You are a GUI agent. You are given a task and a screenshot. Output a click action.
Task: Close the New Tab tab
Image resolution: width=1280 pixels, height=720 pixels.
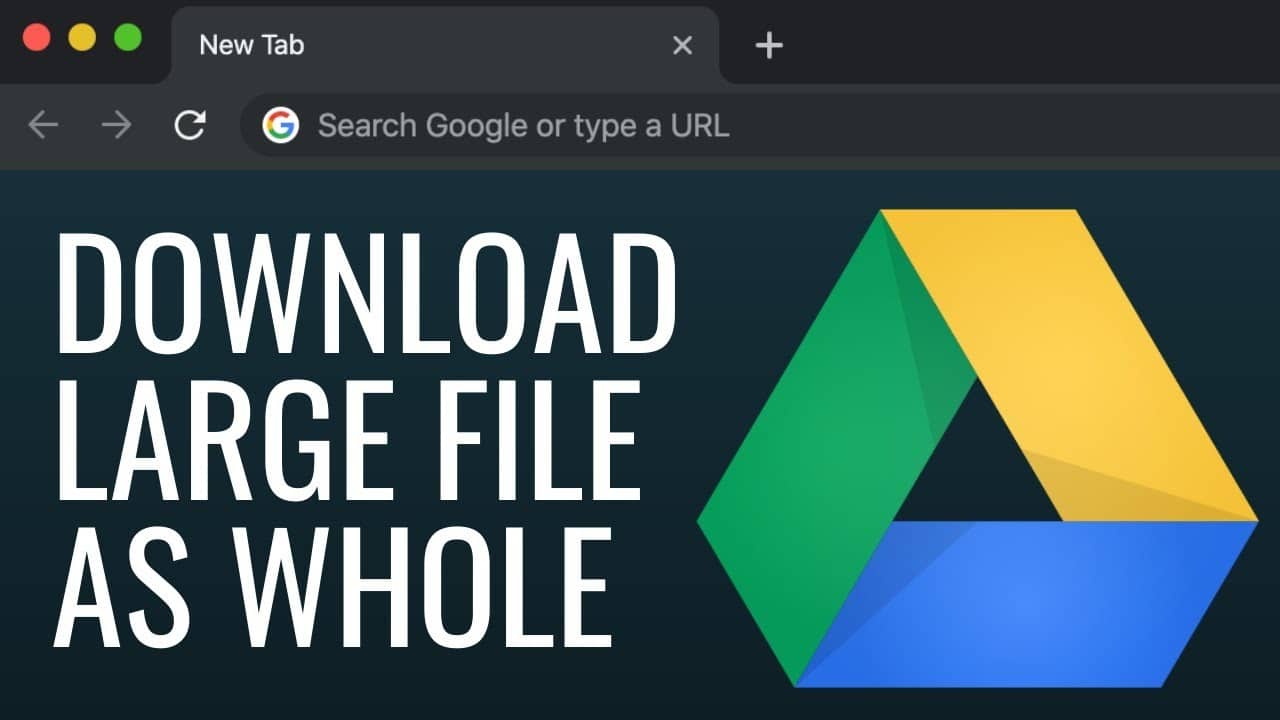click(682, 45)
